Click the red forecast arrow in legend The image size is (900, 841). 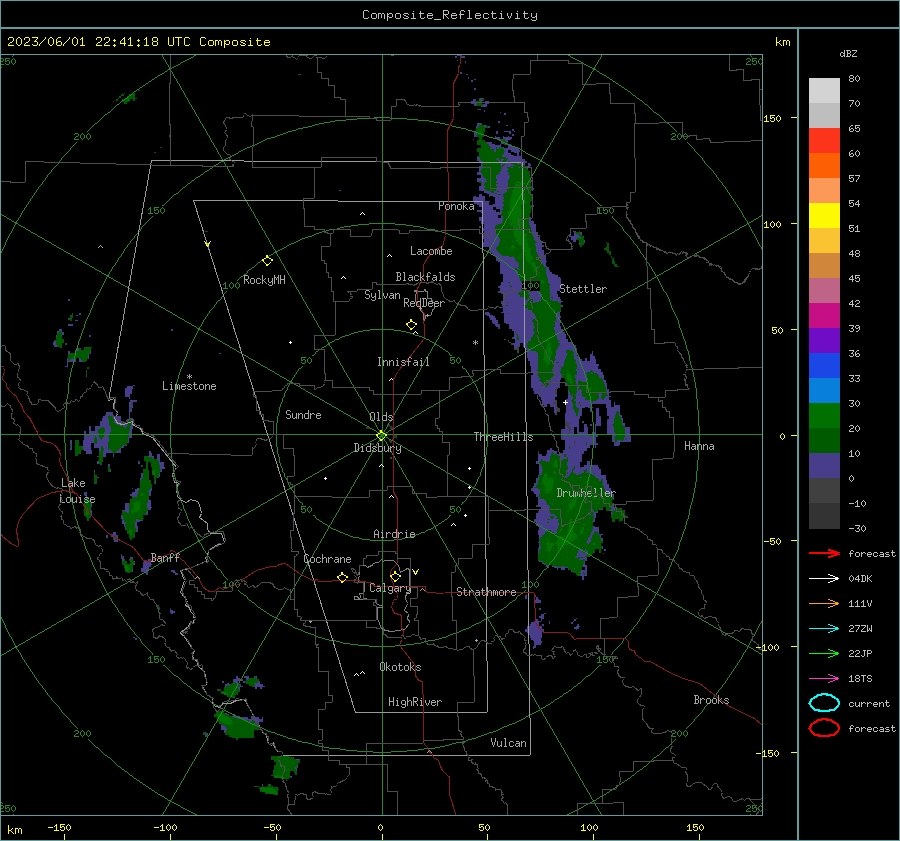(x=824, y=553)
